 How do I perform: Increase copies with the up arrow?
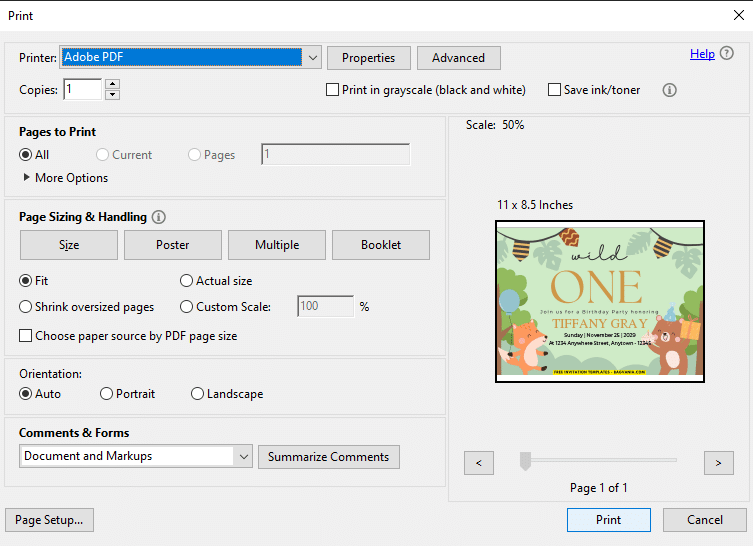coord(112,84)
